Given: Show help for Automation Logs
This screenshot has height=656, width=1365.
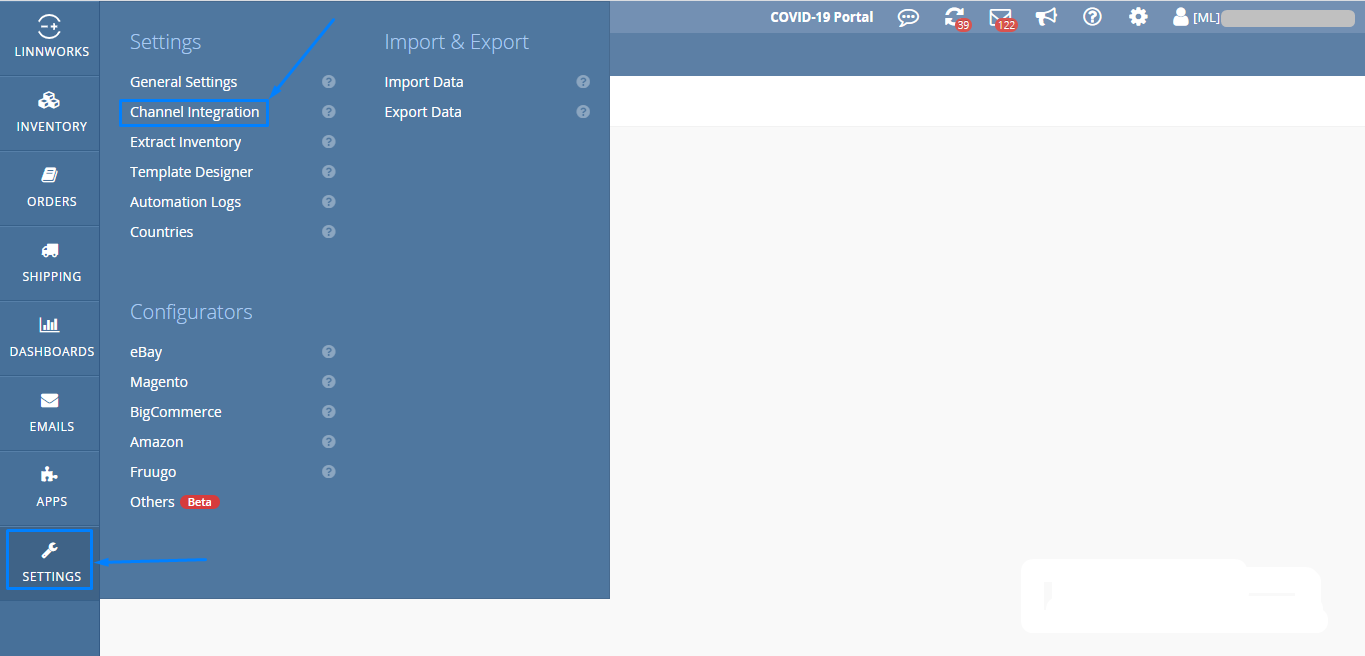Looking at the screenshot, I should coord(329,202).
